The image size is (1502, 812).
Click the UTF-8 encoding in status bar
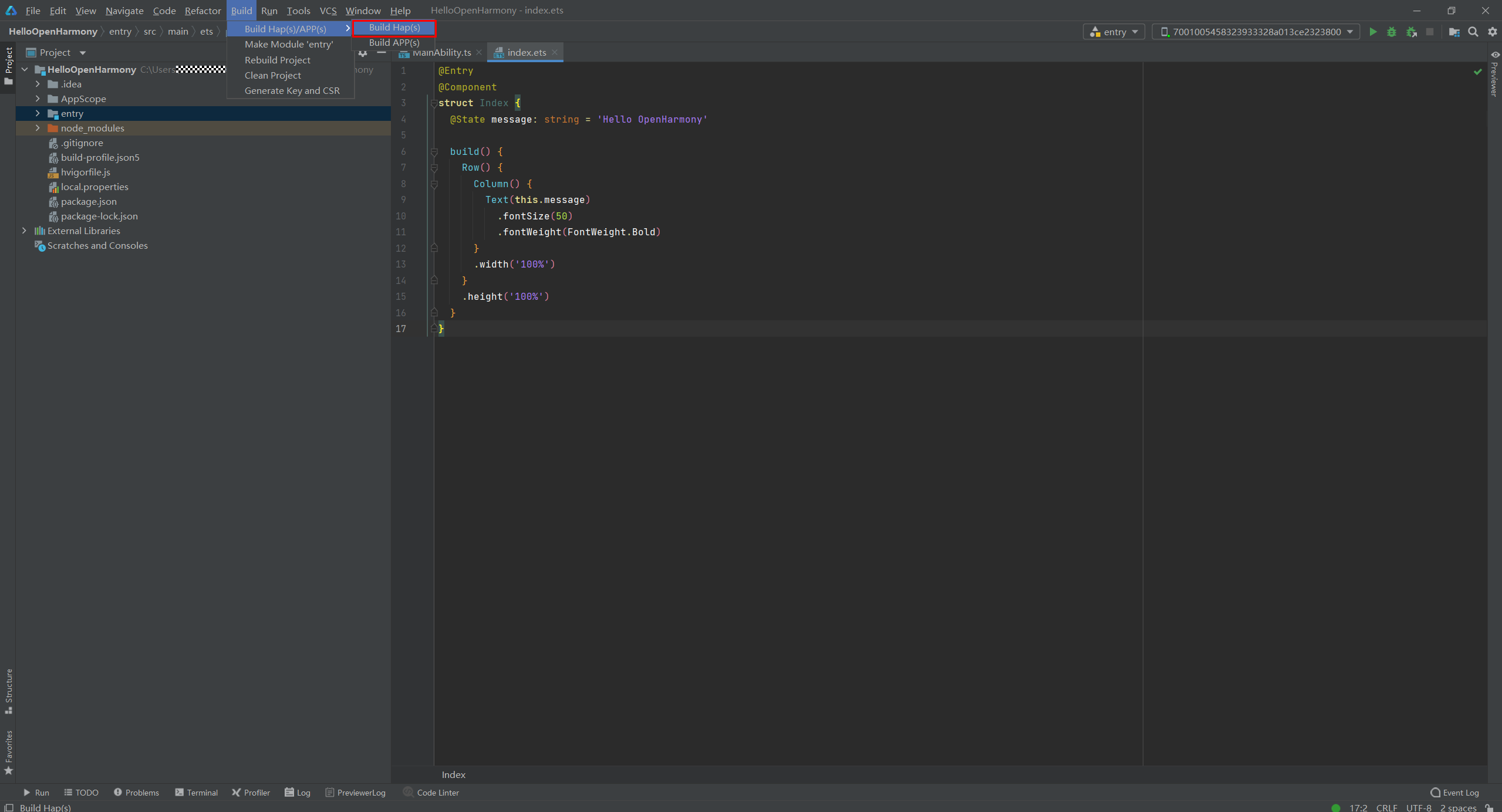[1418, 808]
